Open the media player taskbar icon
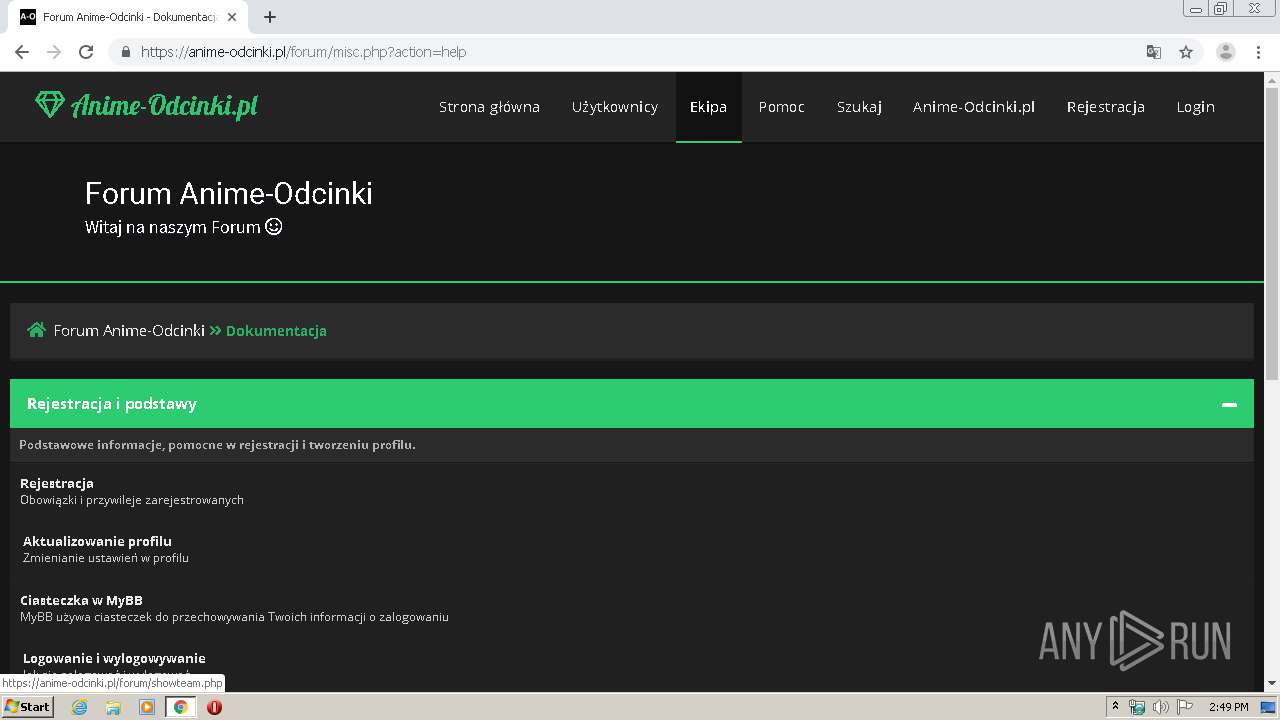This screenshot has height=720, width=1280. click(x=147, y=707)
